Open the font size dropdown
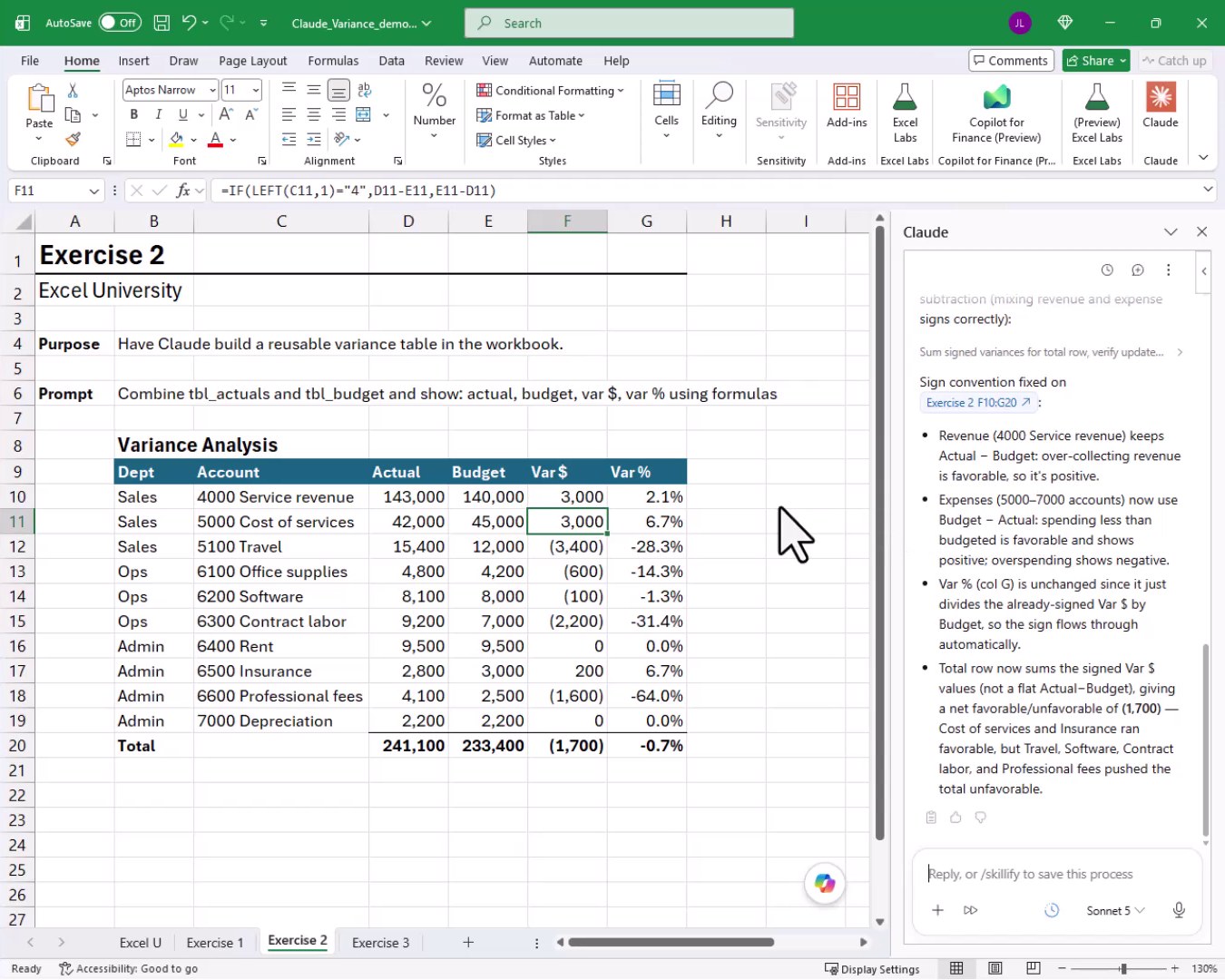 point(257,90)
